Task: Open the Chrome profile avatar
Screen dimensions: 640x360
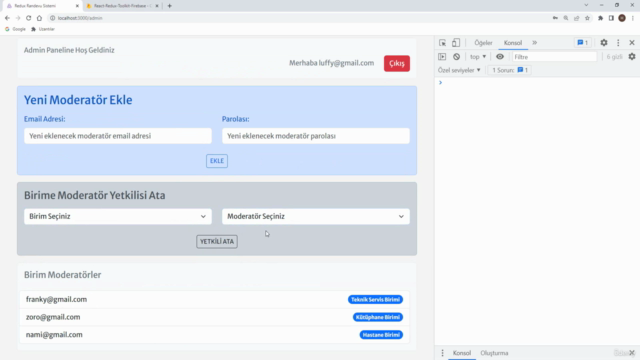Action: (x=622, y=18)
